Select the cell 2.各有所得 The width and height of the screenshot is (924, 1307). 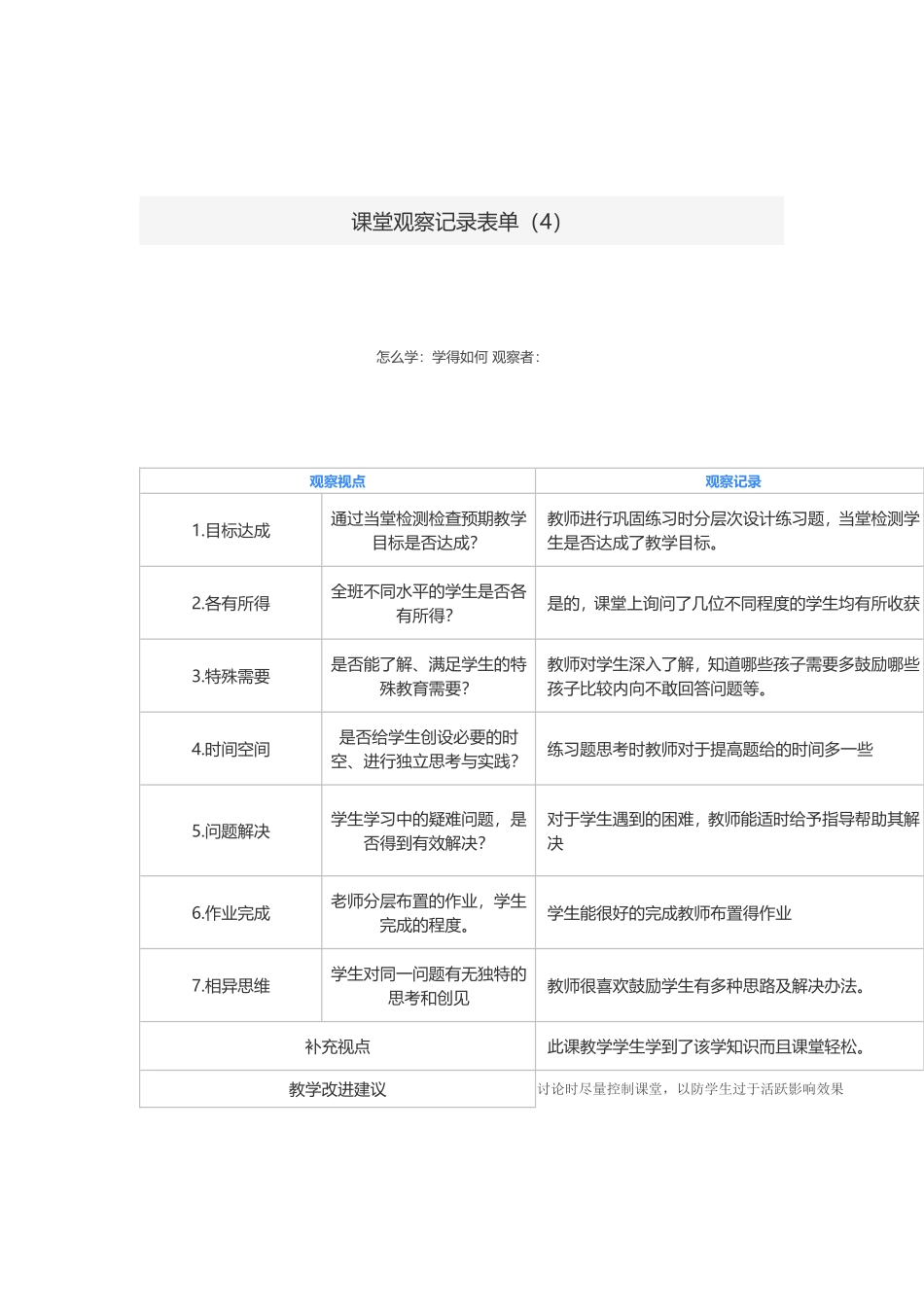[x=231, y=603]
